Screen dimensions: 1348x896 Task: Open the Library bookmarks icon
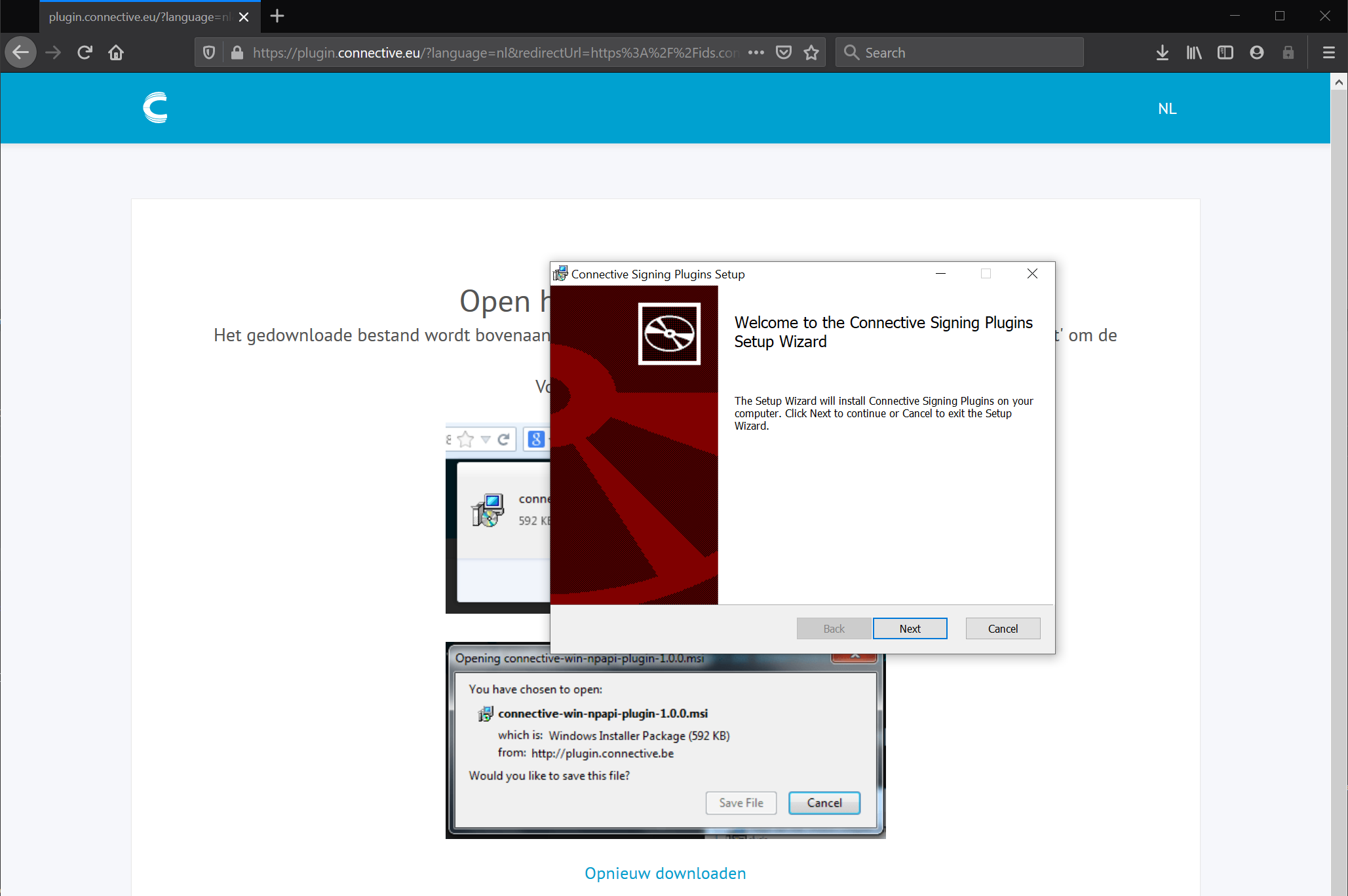1194,52
